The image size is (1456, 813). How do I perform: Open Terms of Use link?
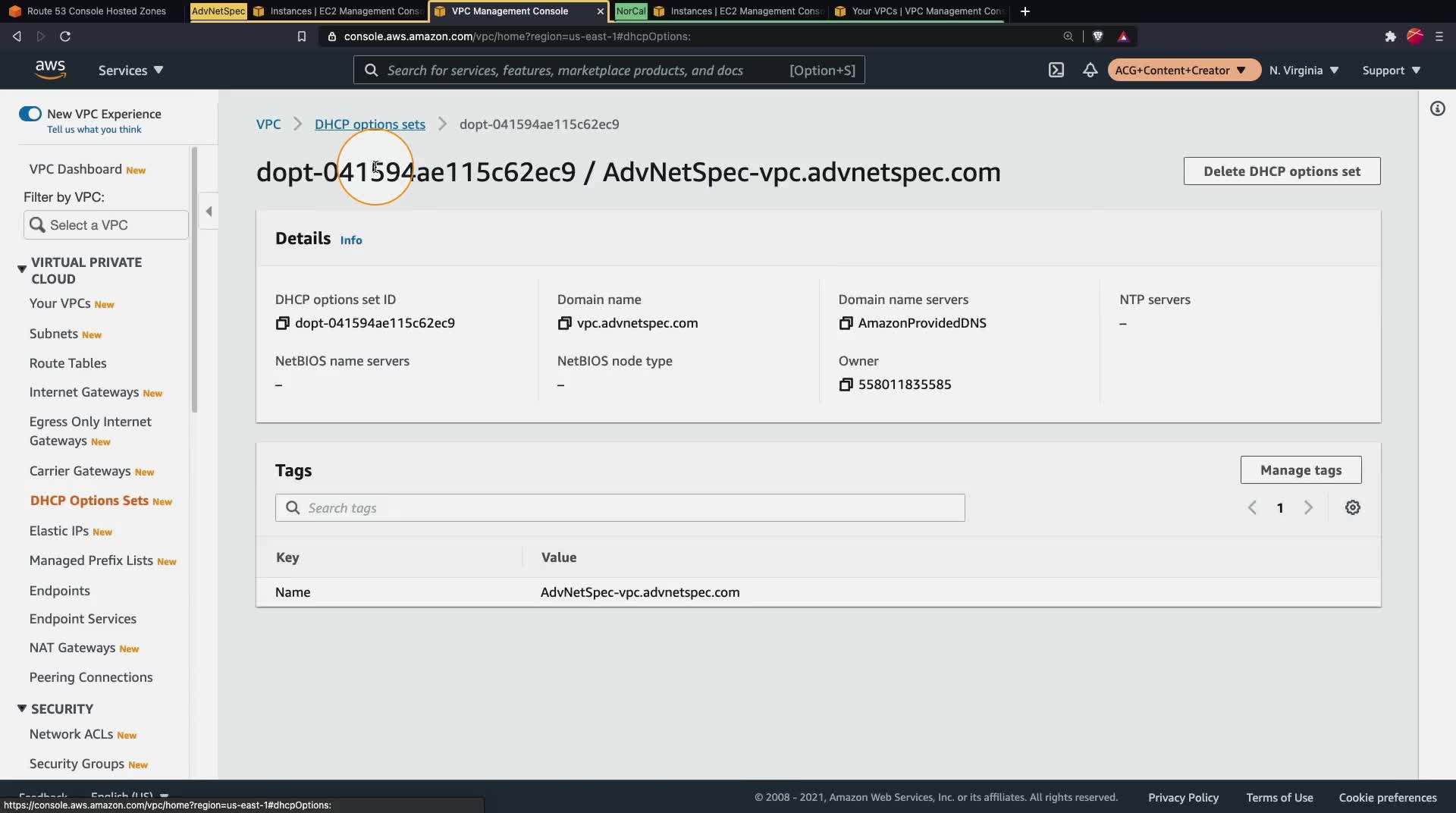tap(1279, 797)
